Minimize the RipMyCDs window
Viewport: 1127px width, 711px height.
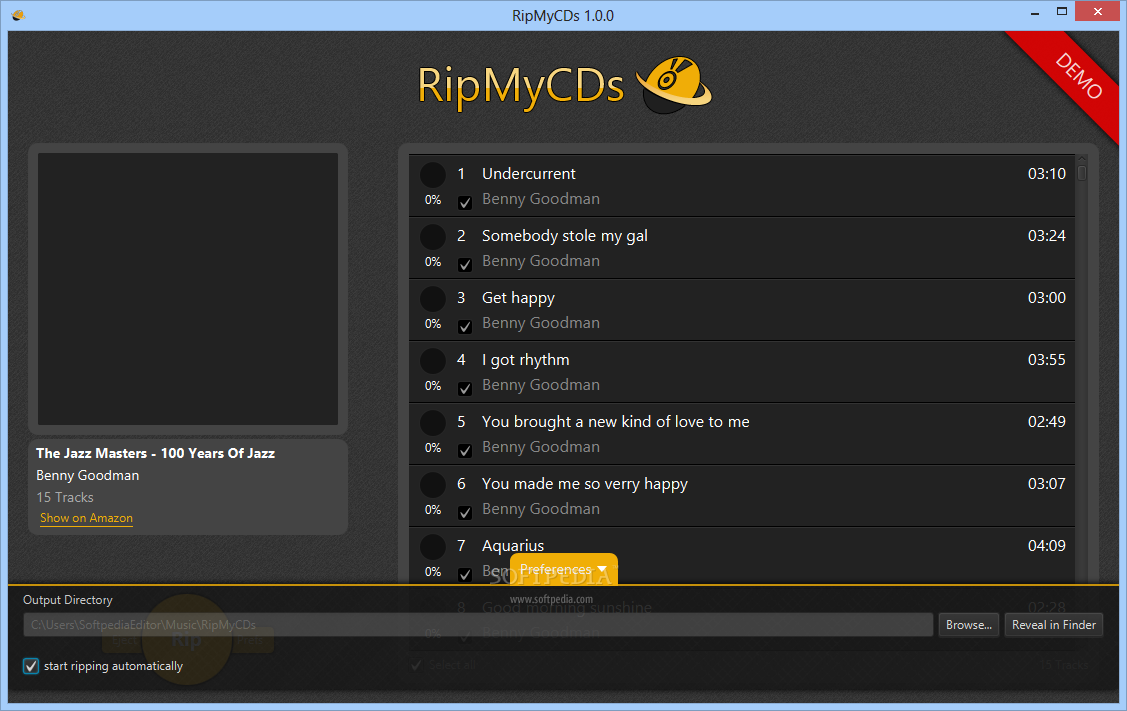click(x=1035, y=12)
